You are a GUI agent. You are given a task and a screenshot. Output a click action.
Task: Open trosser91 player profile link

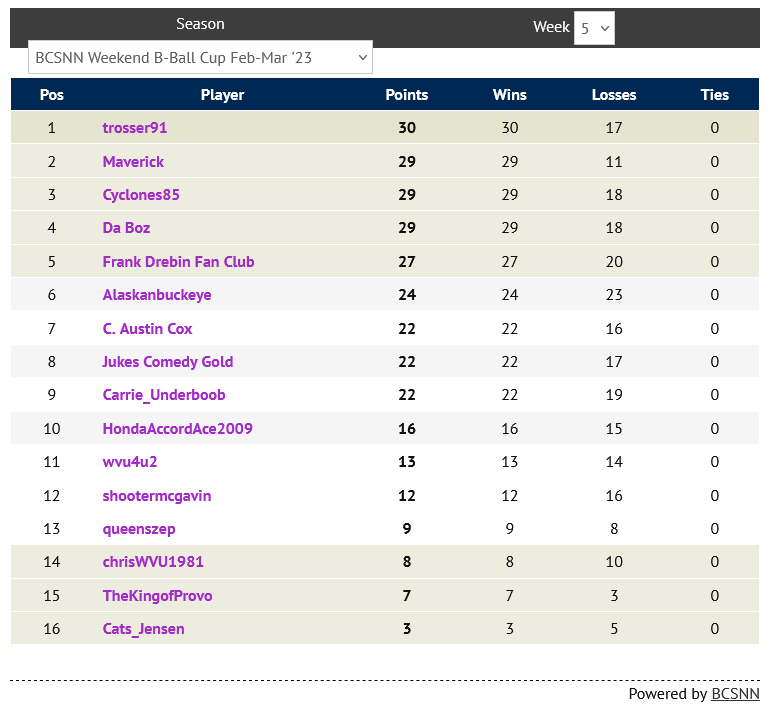(x=142, y=128)
